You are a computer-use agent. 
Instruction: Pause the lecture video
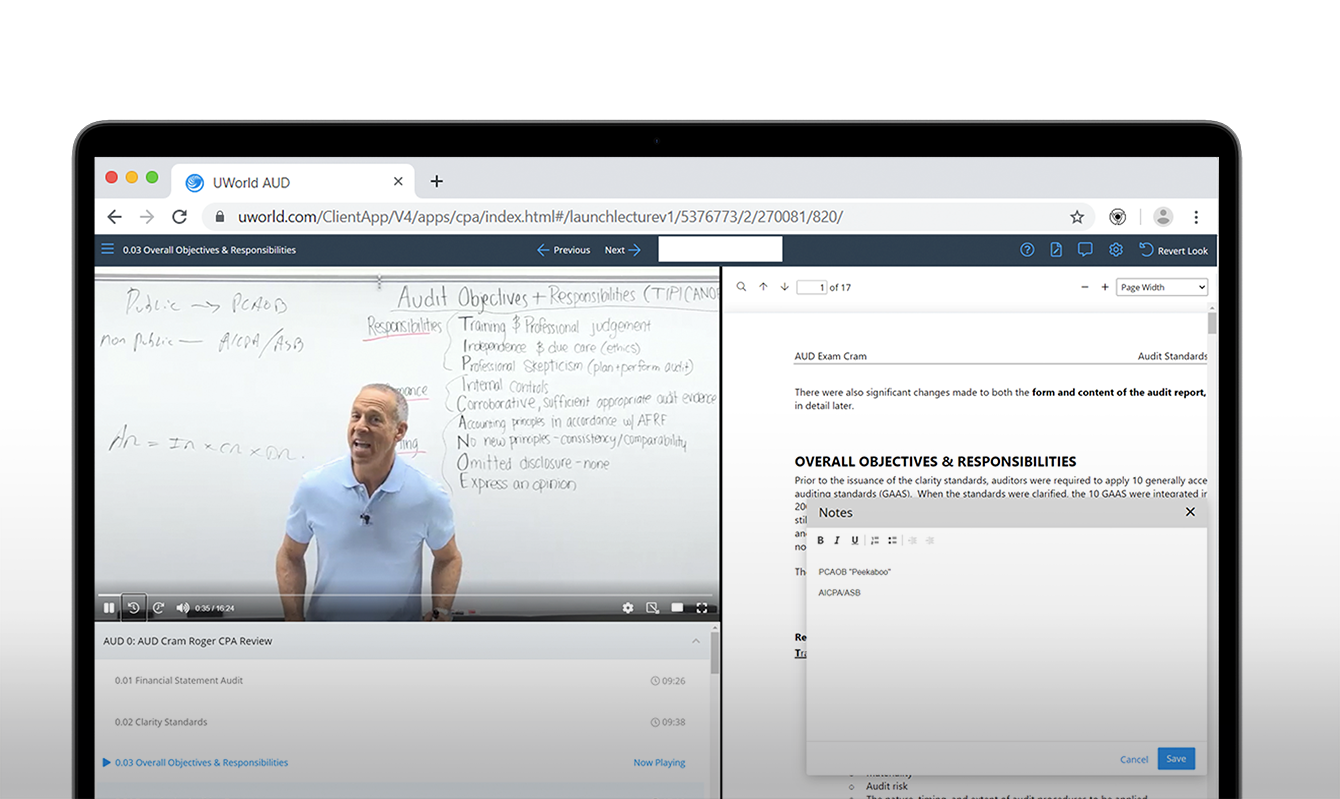coord(109,608)
